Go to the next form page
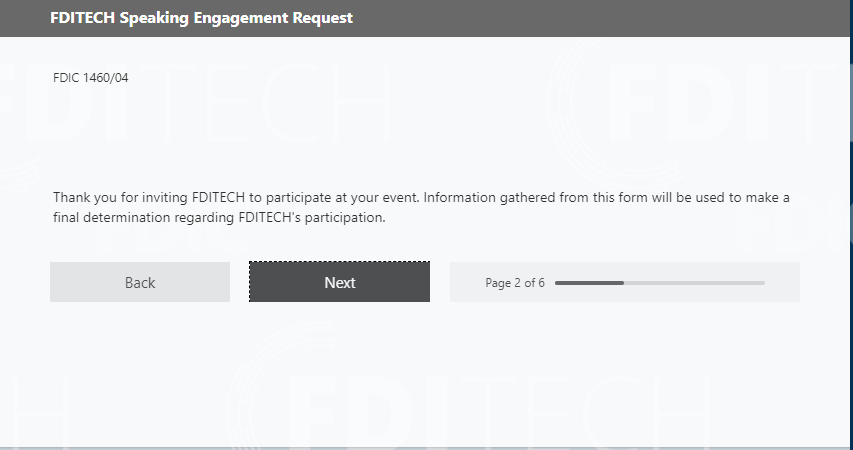This screenshot has width=853, height=450. (339, 282)
